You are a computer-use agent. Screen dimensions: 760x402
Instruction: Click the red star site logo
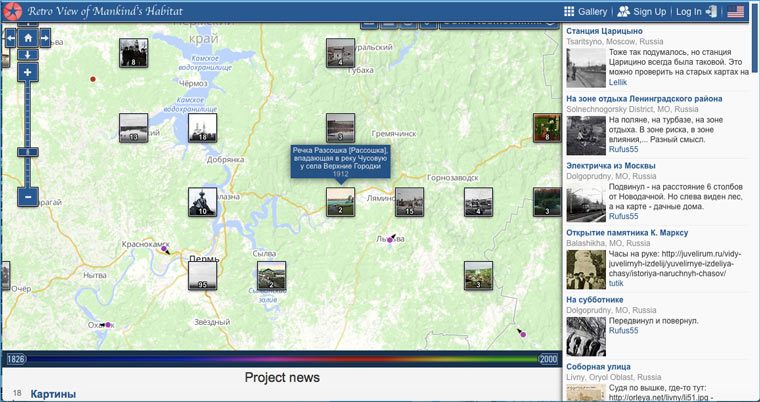[x=15, y=11]
